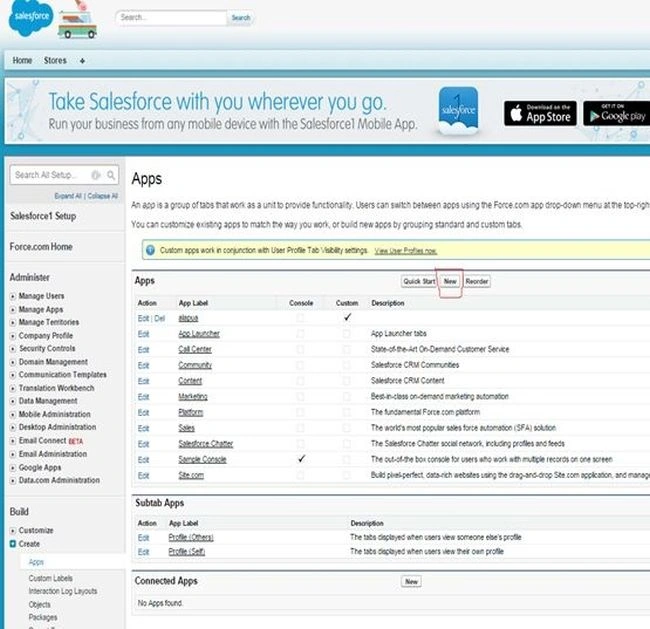Expand Manage Users in Administer section
Viewport: 650px width, 629px height.
click(13, 296)
